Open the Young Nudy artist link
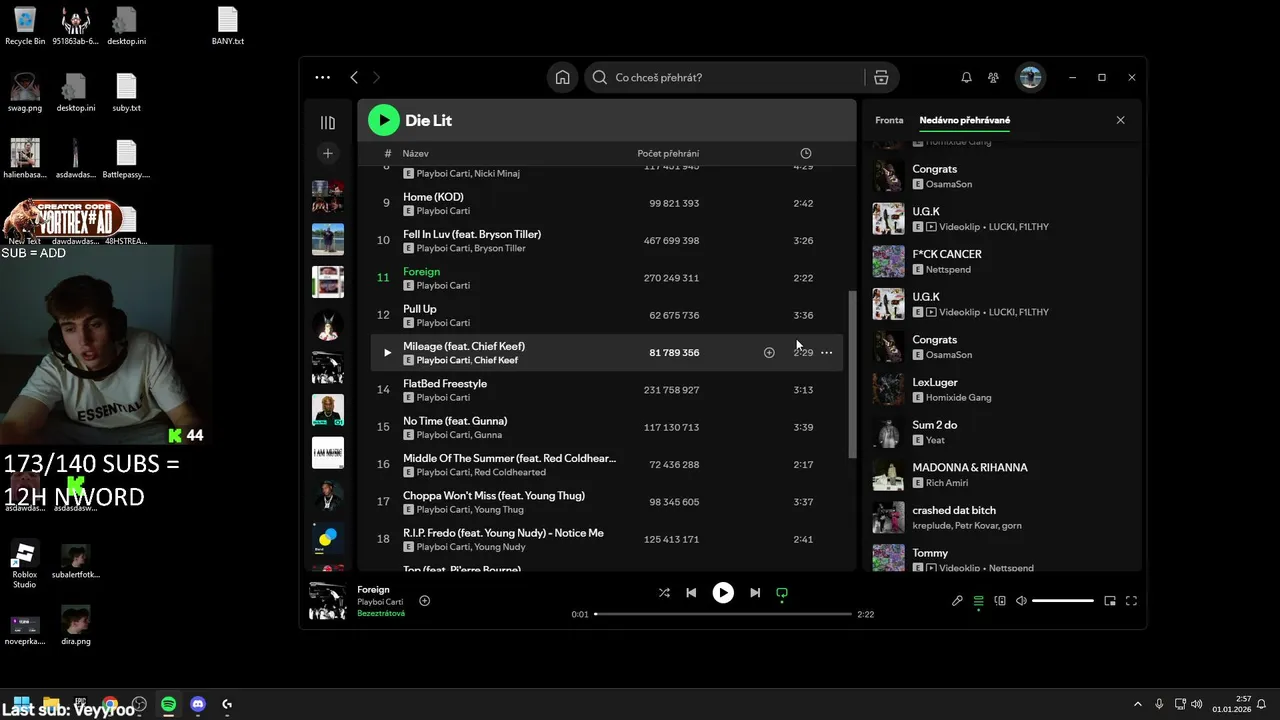 click(x=500, y=547)
